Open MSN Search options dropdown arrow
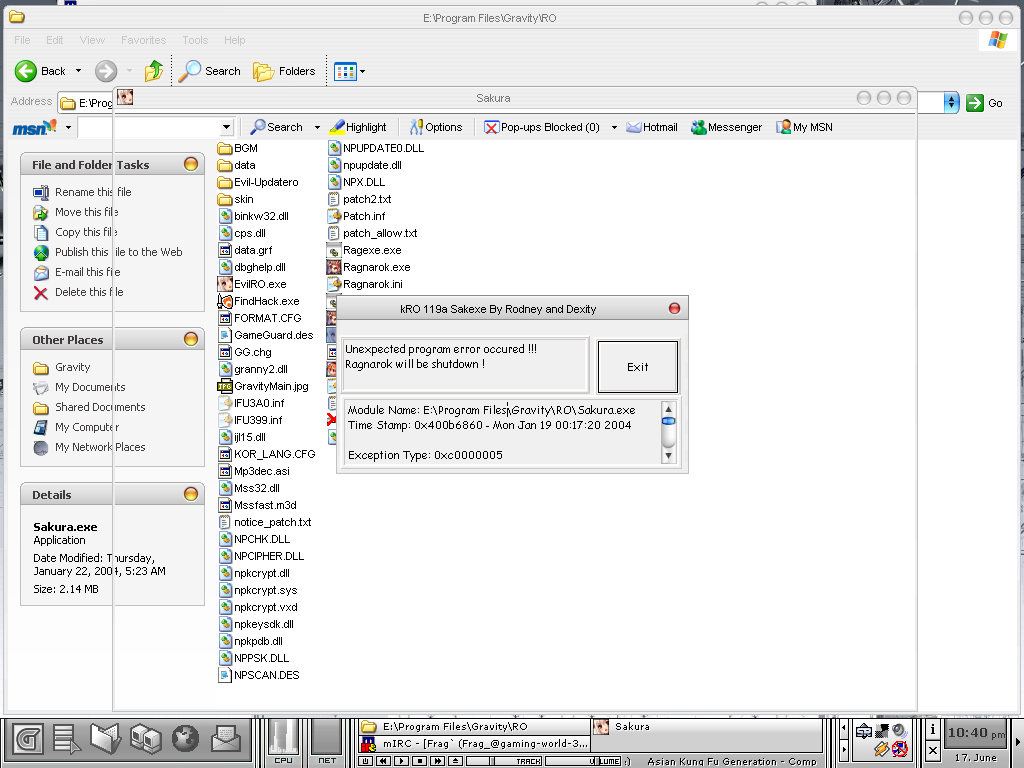This screenshot has height=768, width=1024. coord(317,127)
